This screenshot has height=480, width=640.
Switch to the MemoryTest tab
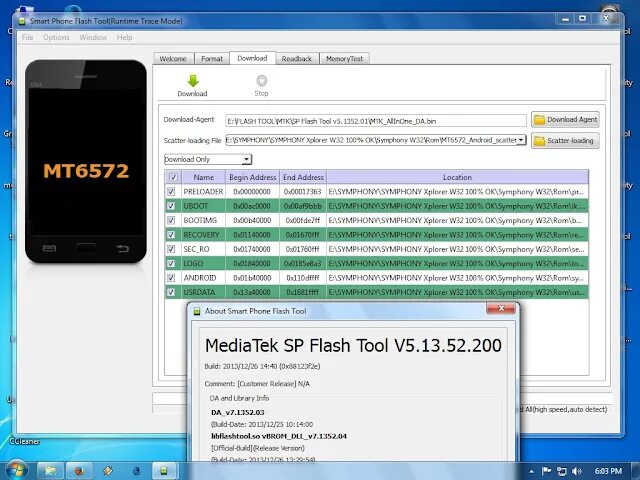click(344, 59)
